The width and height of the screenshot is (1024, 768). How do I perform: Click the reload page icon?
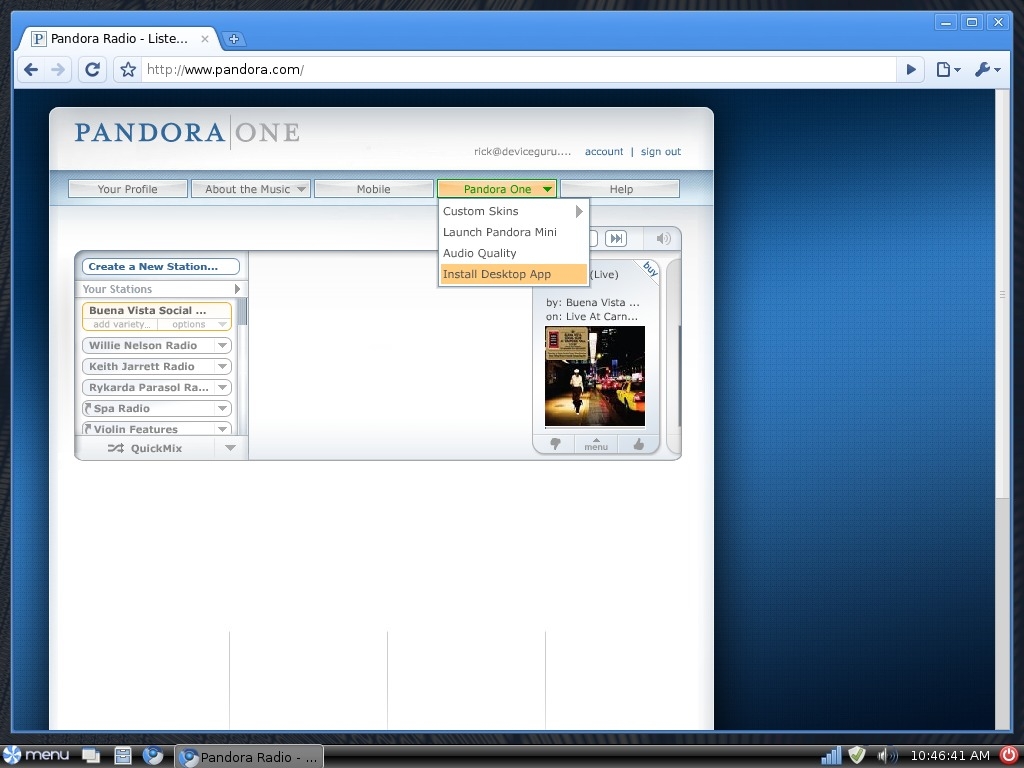pos(92,70)
